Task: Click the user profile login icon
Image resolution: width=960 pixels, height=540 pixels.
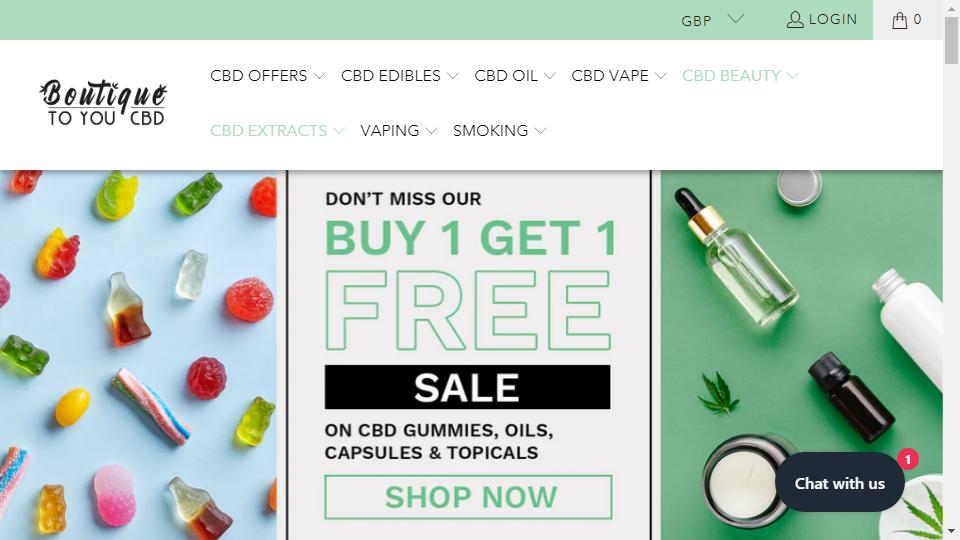Action: [795, 20]
